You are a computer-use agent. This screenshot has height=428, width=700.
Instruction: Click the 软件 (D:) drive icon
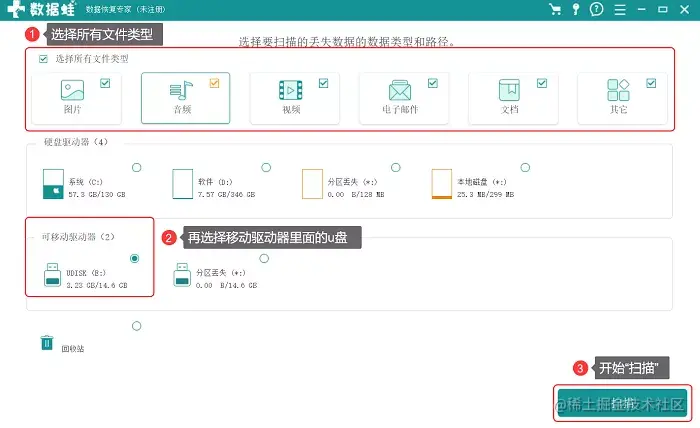183,184
